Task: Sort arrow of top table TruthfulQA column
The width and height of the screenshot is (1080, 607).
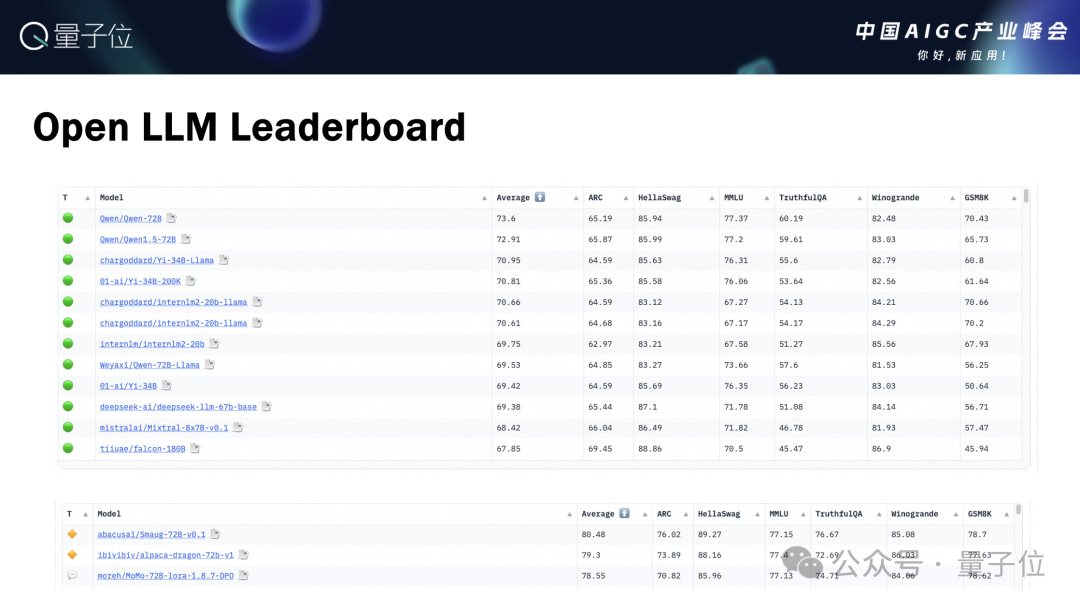Action: (860, 198)
